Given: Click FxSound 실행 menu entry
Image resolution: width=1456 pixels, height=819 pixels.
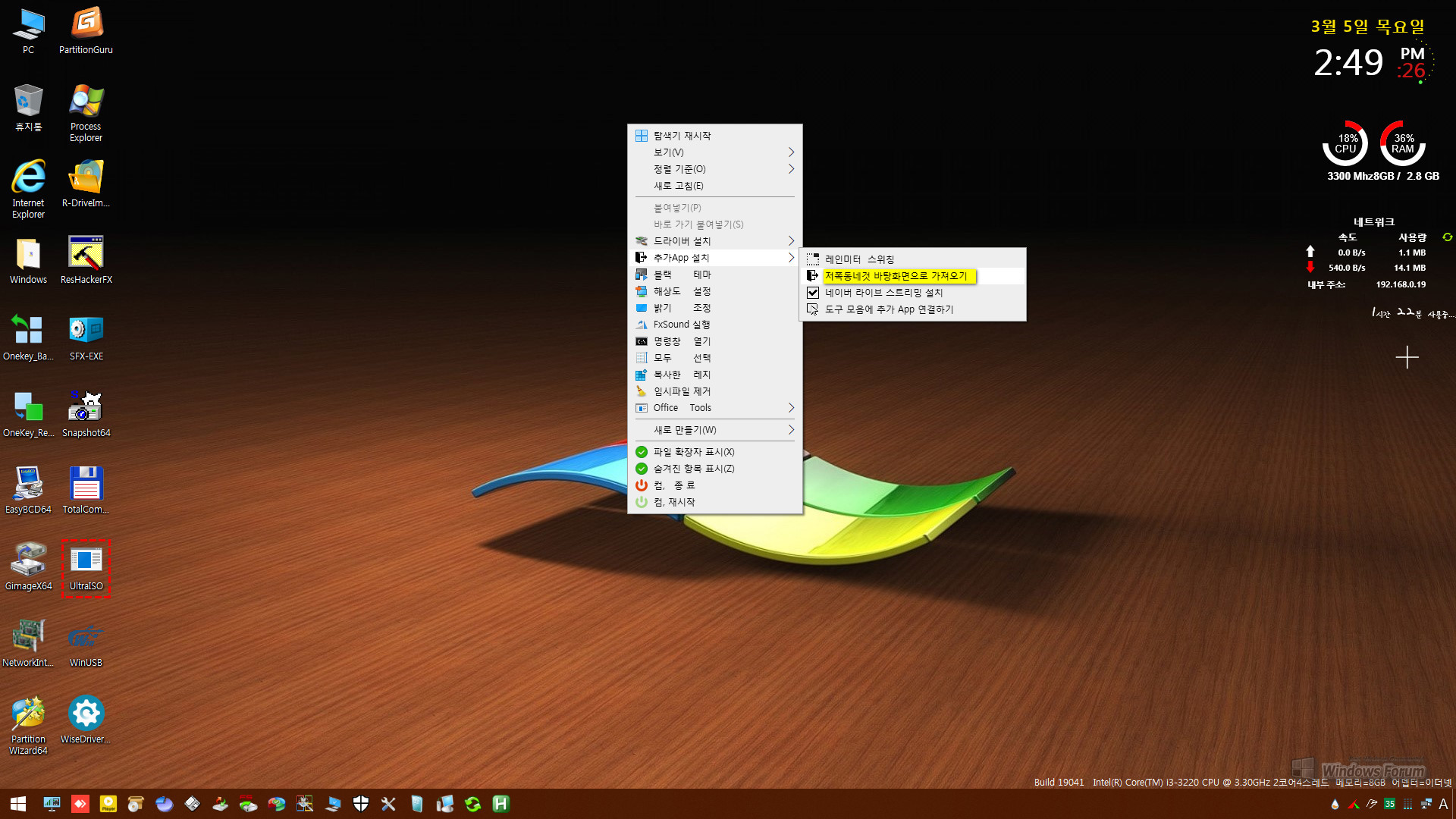Looking at the screenshot, I should coord(715,325).
